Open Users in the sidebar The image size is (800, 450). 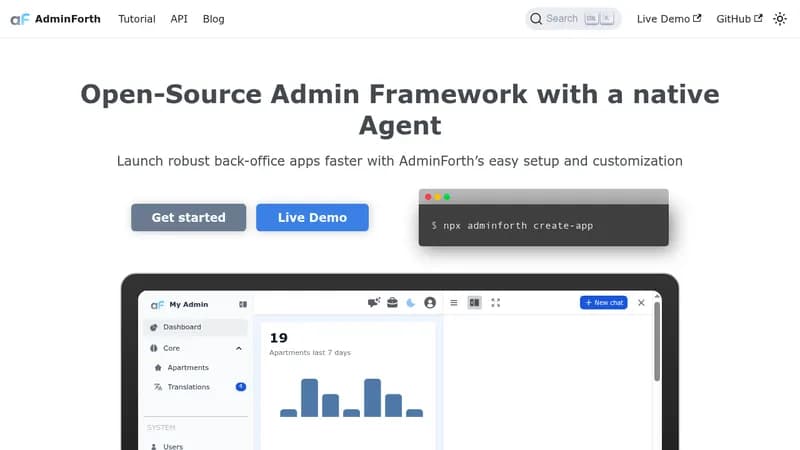pyautogui.click(x=173, y=446)
